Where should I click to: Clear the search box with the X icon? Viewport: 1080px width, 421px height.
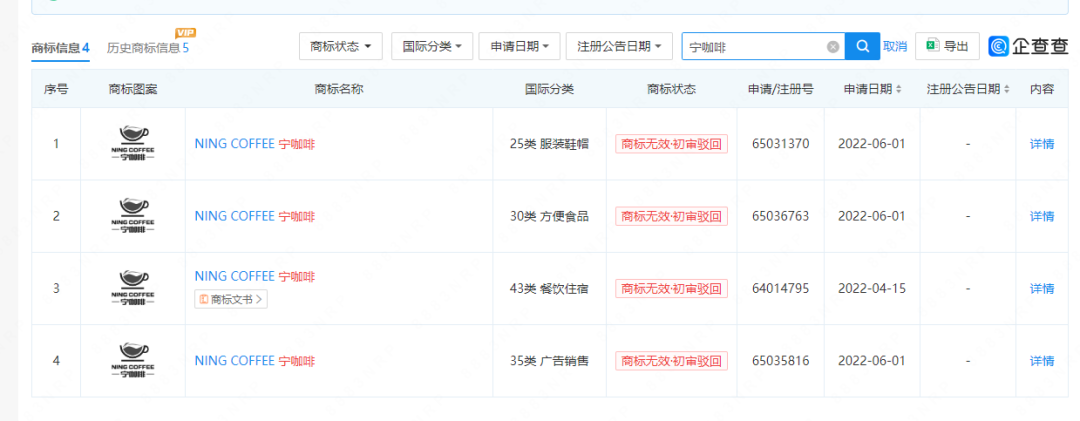point(833,46)
